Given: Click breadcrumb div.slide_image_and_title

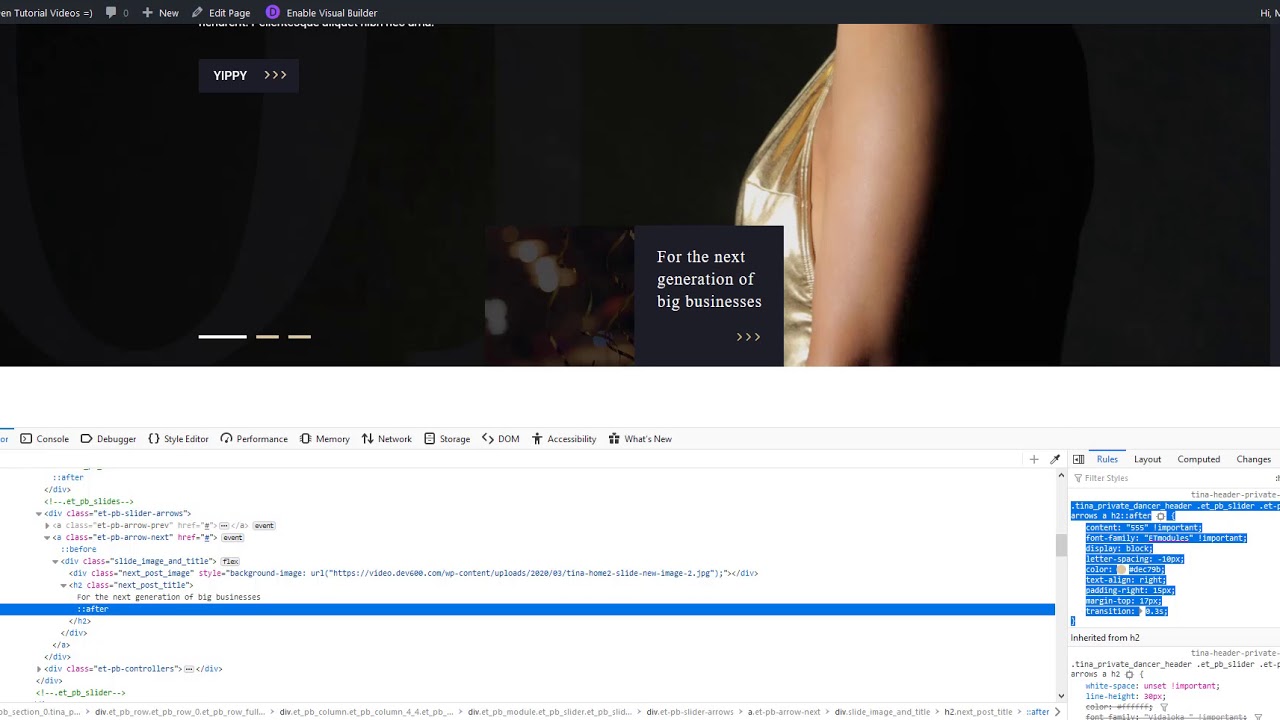Looking at the screenshot, I should coord(883,712).
